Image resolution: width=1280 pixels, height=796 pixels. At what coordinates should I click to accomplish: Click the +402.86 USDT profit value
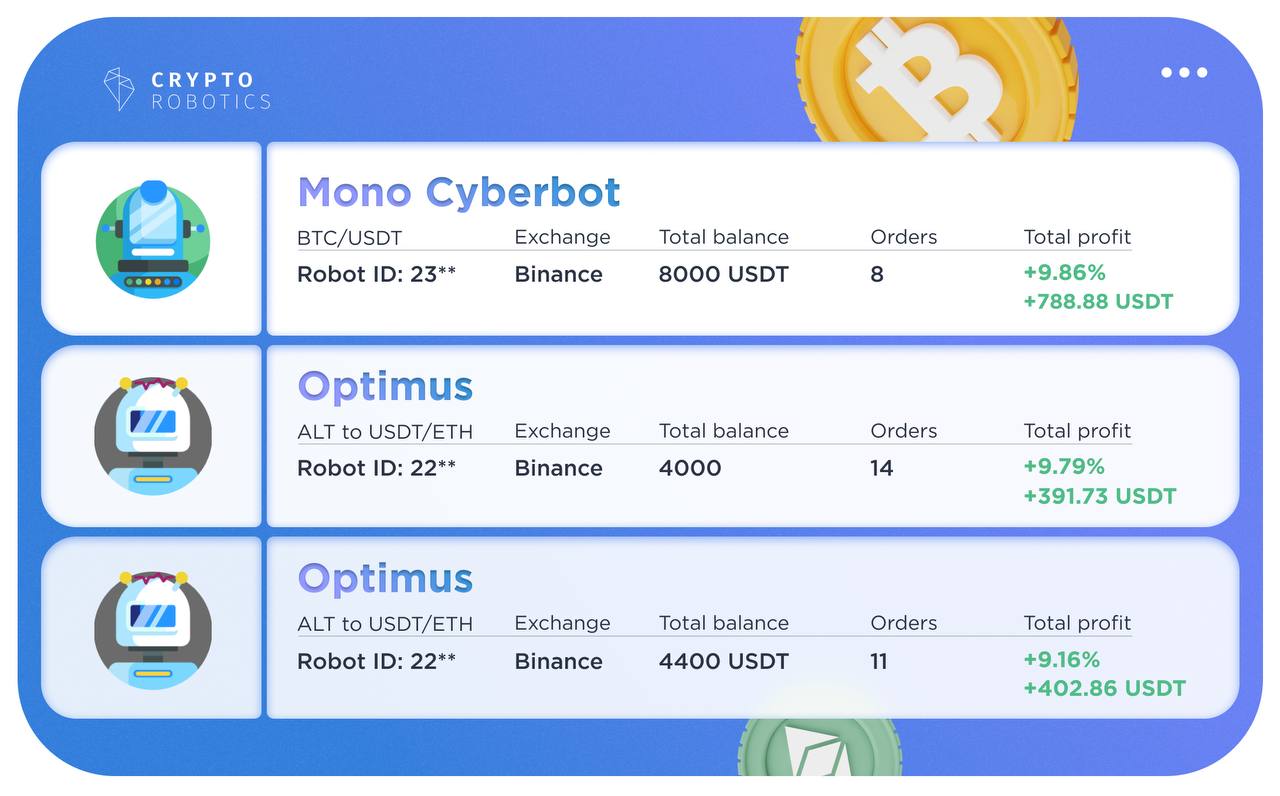[1104, 688]
